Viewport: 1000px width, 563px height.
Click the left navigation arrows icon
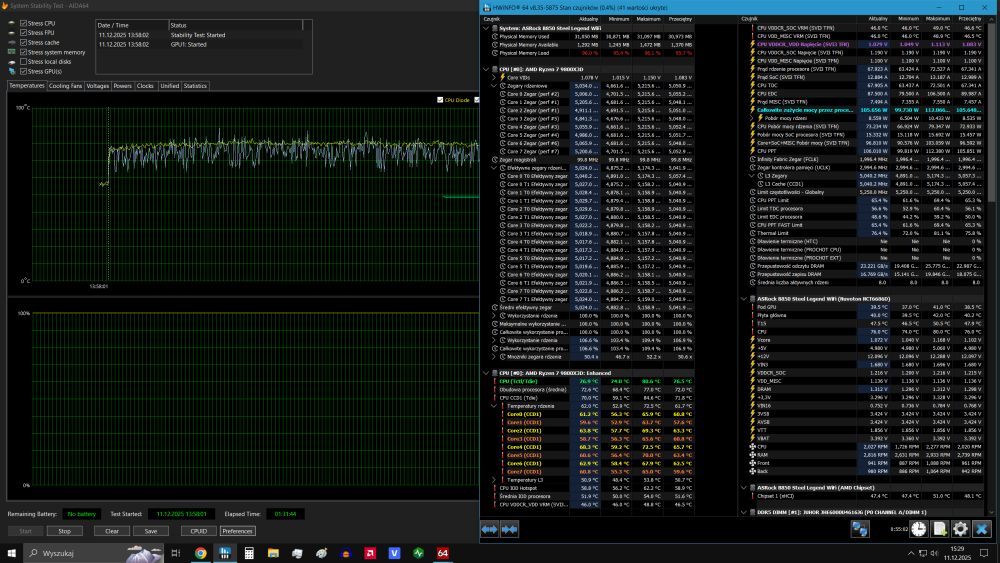(x=491, y=528)
